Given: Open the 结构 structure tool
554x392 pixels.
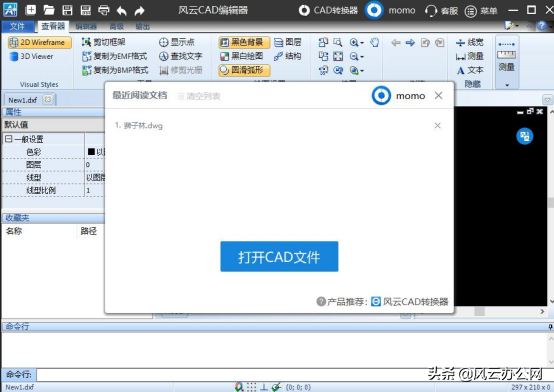Looking at the screenshot, I should pyautogui.click(x=288, y=56).
